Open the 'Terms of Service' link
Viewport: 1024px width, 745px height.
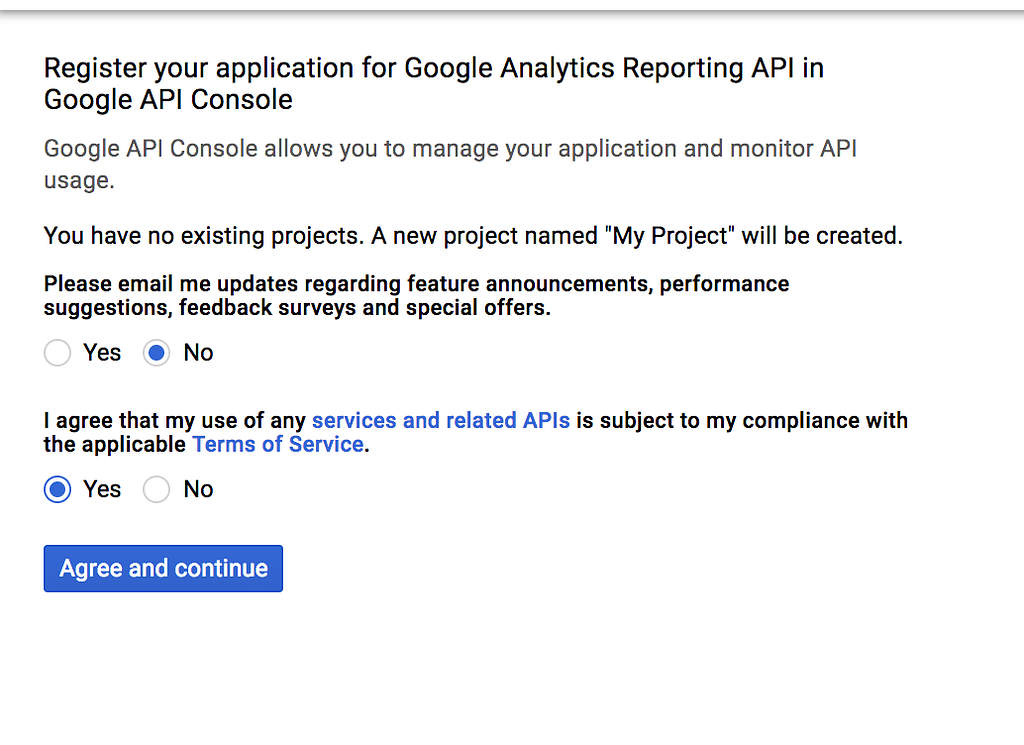pos(278,444)
